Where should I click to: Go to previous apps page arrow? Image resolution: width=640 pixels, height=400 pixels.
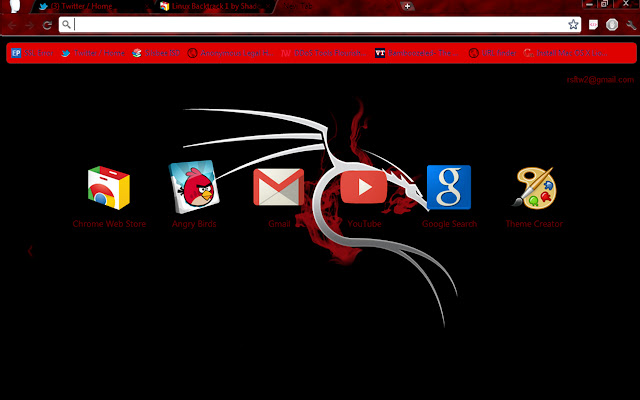[30, 251]
